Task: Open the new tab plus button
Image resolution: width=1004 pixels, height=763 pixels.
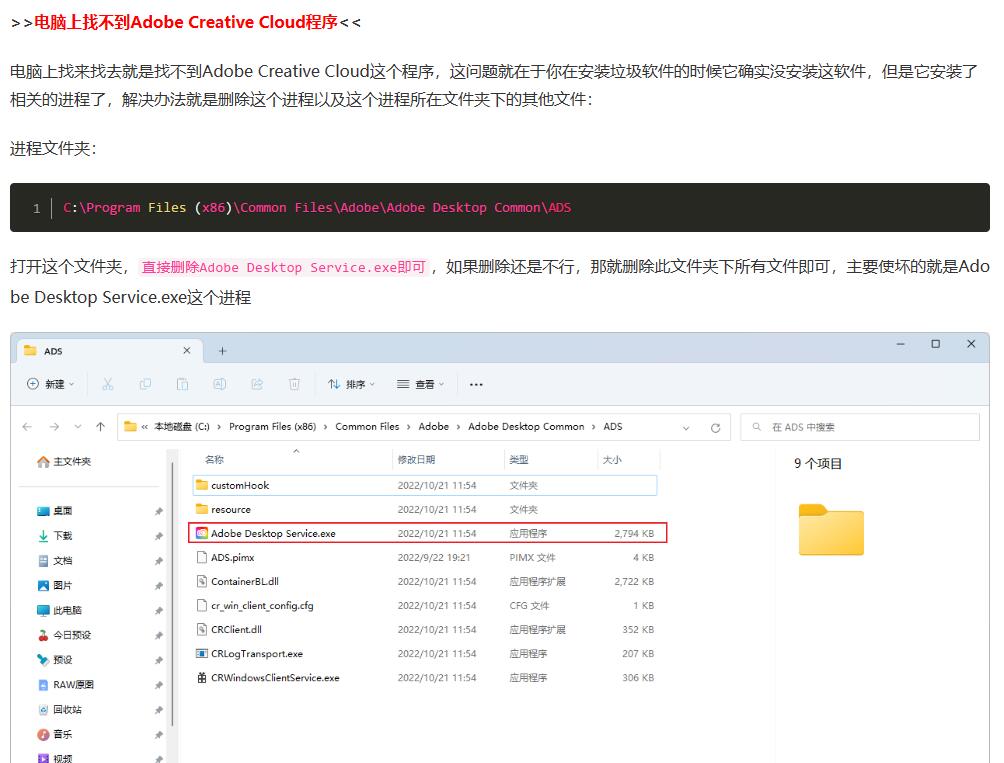Action: point(222,351)
